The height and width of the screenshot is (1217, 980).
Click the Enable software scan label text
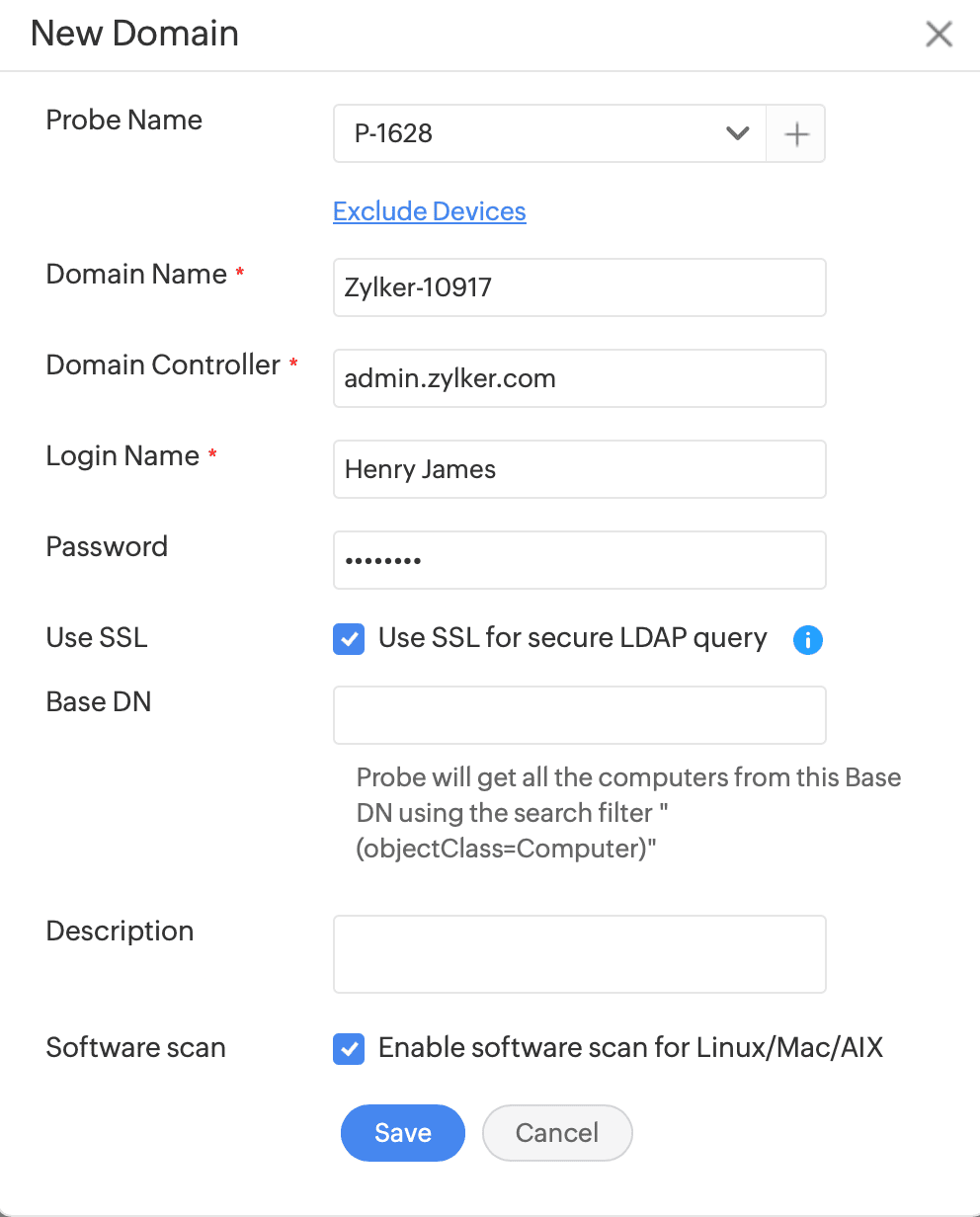(630, 1047)
